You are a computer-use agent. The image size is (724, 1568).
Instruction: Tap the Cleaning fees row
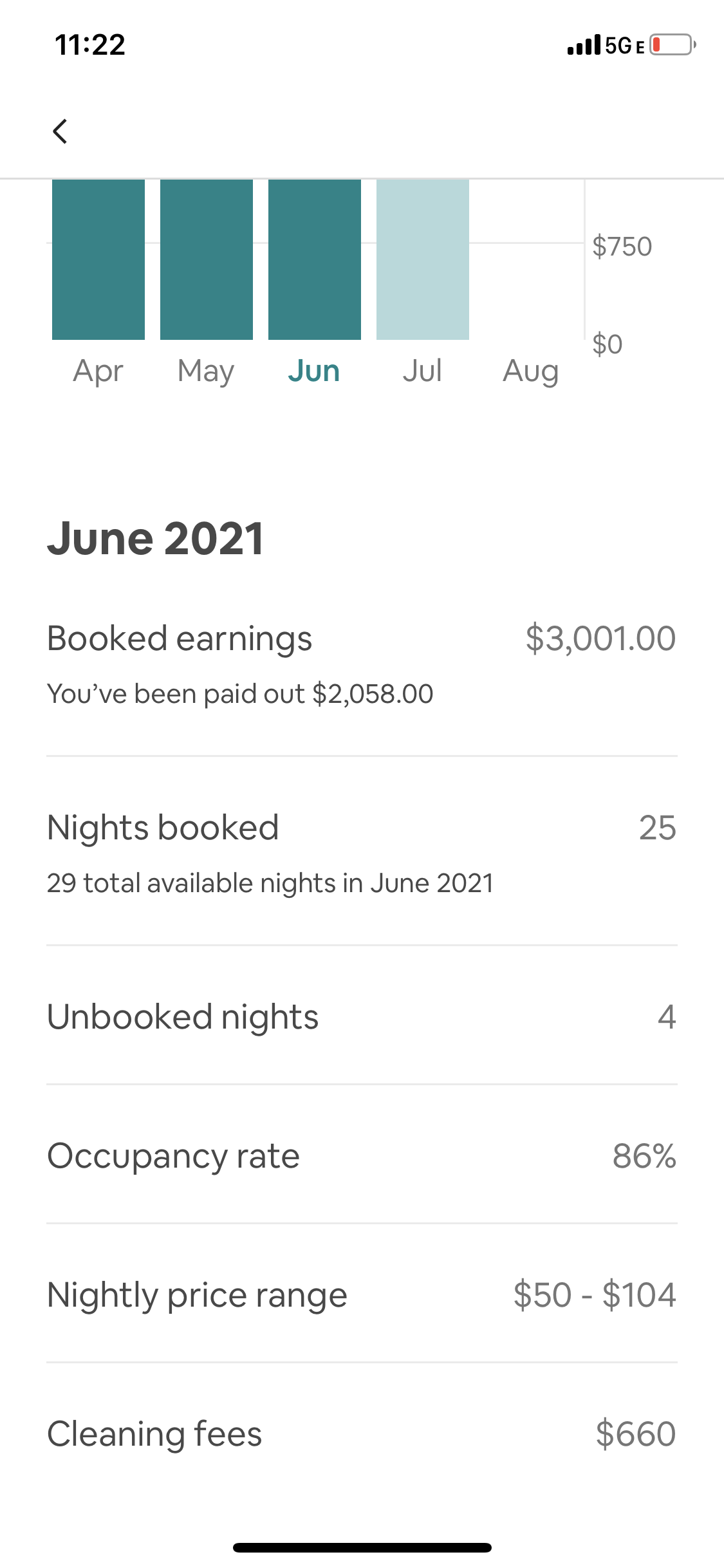tap(362, 1434)
